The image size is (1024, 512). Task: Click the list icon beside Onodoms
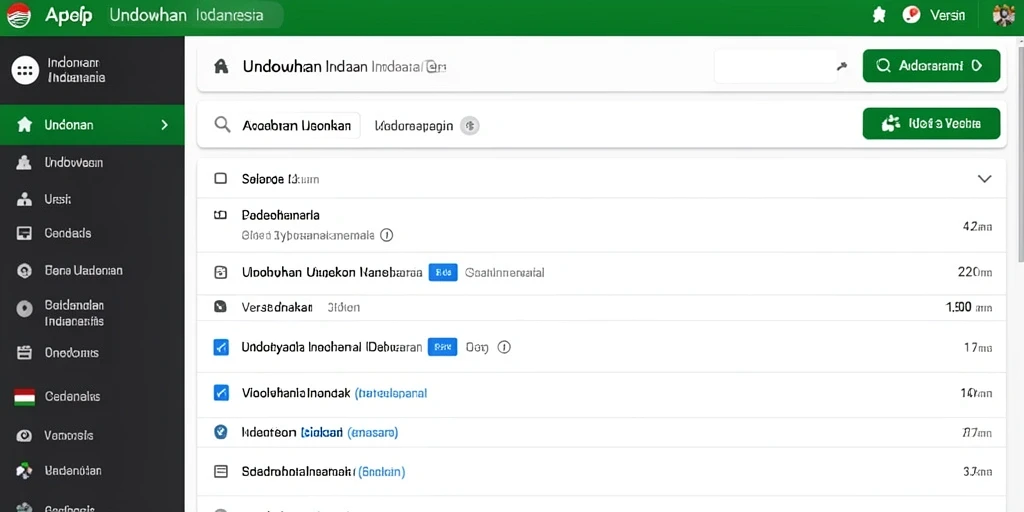tap(24, 353)
